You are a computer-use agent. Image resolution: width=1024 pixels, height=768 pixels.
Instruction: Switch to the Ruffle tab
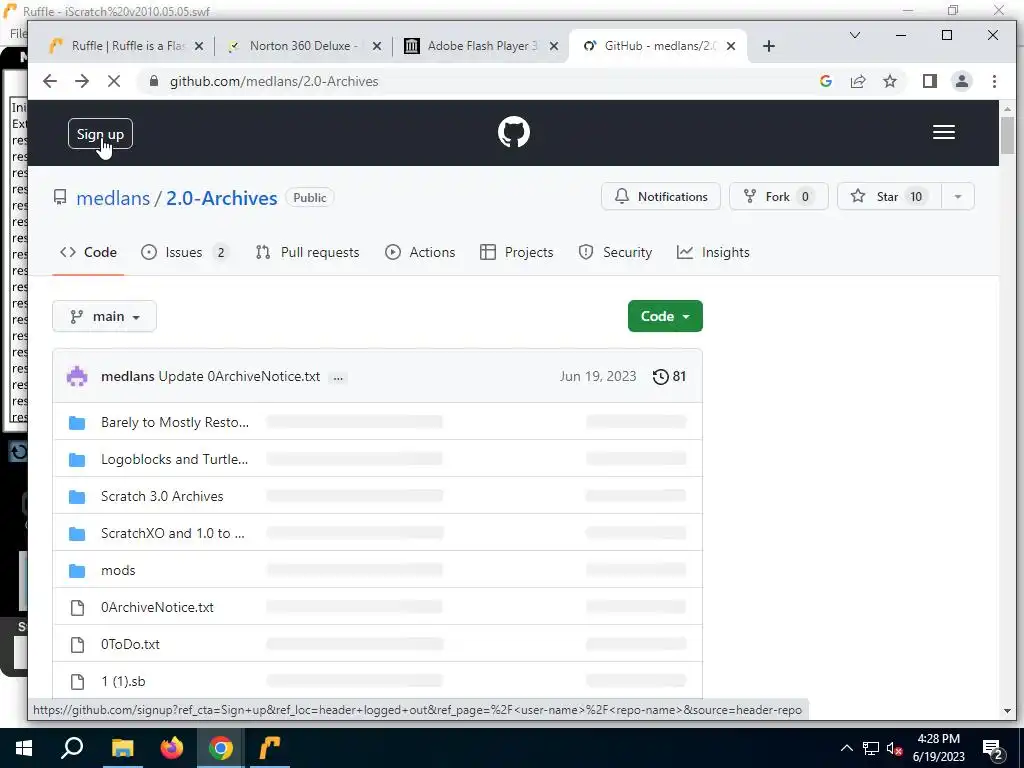(127, 46)
